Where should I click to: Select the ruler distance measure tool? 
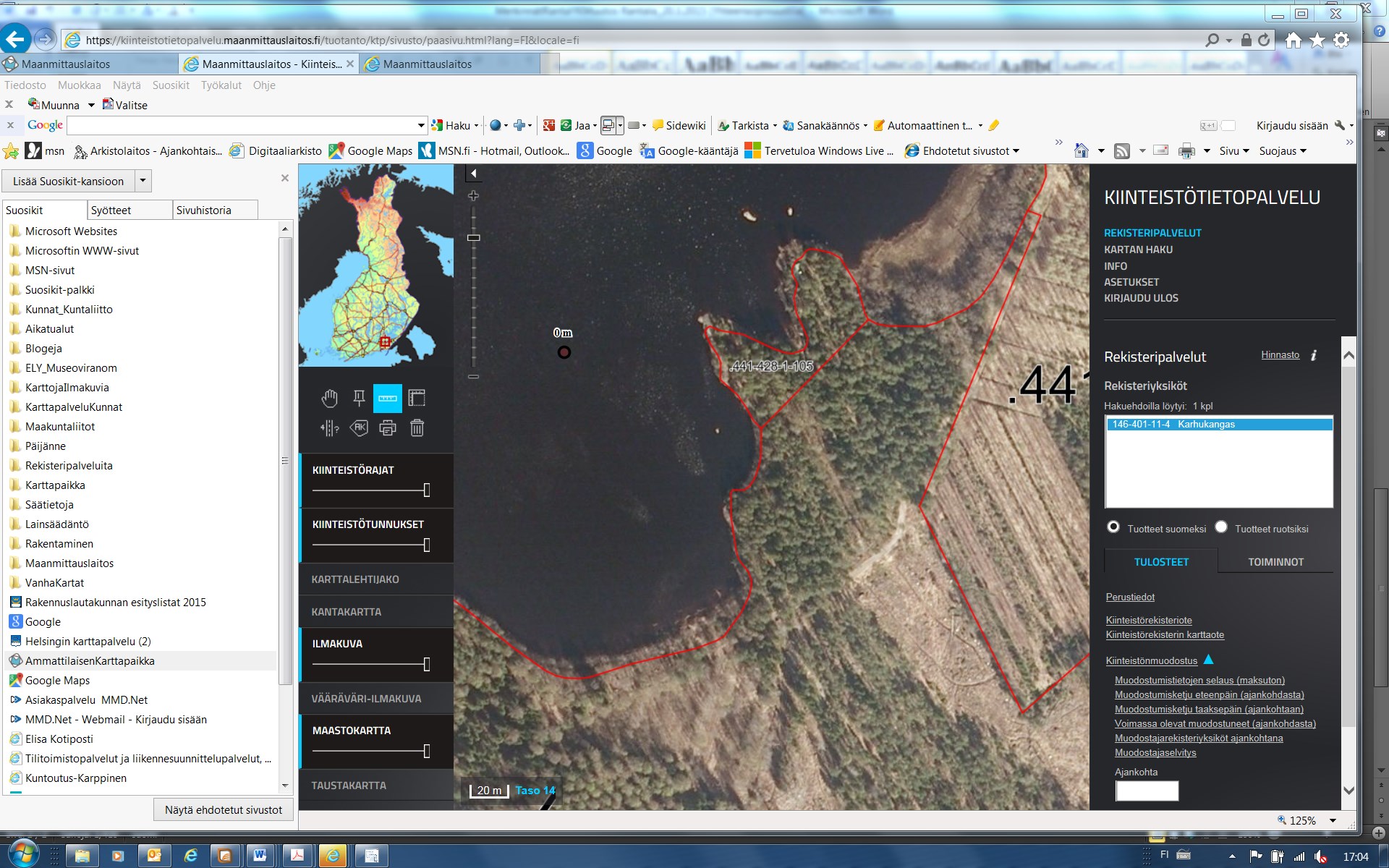[x=388, y=399]
